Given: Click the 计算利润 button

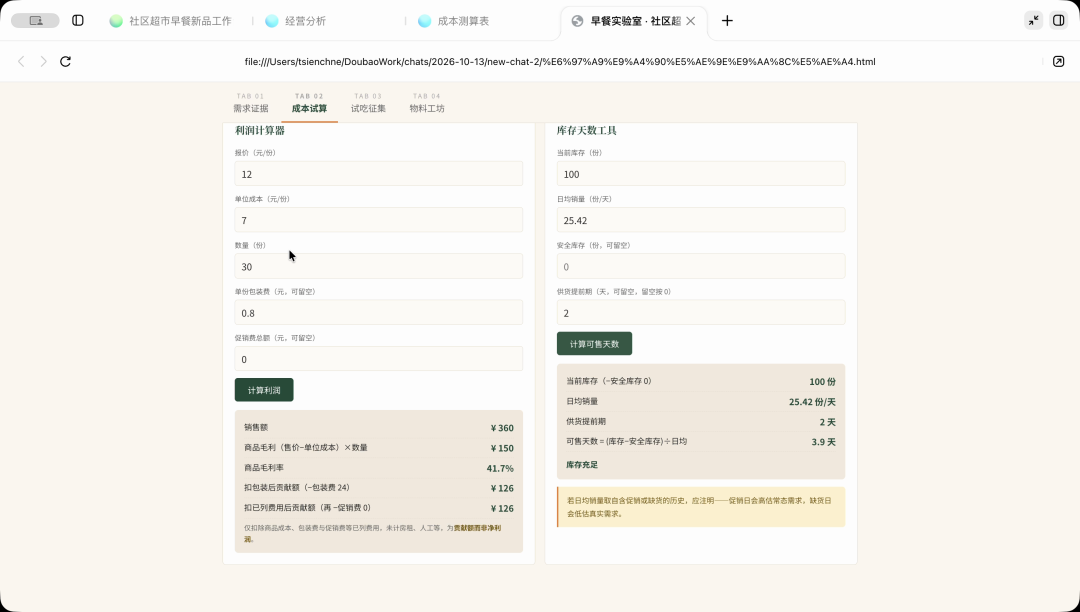Looking at the screenshot, I should [264, 390].
